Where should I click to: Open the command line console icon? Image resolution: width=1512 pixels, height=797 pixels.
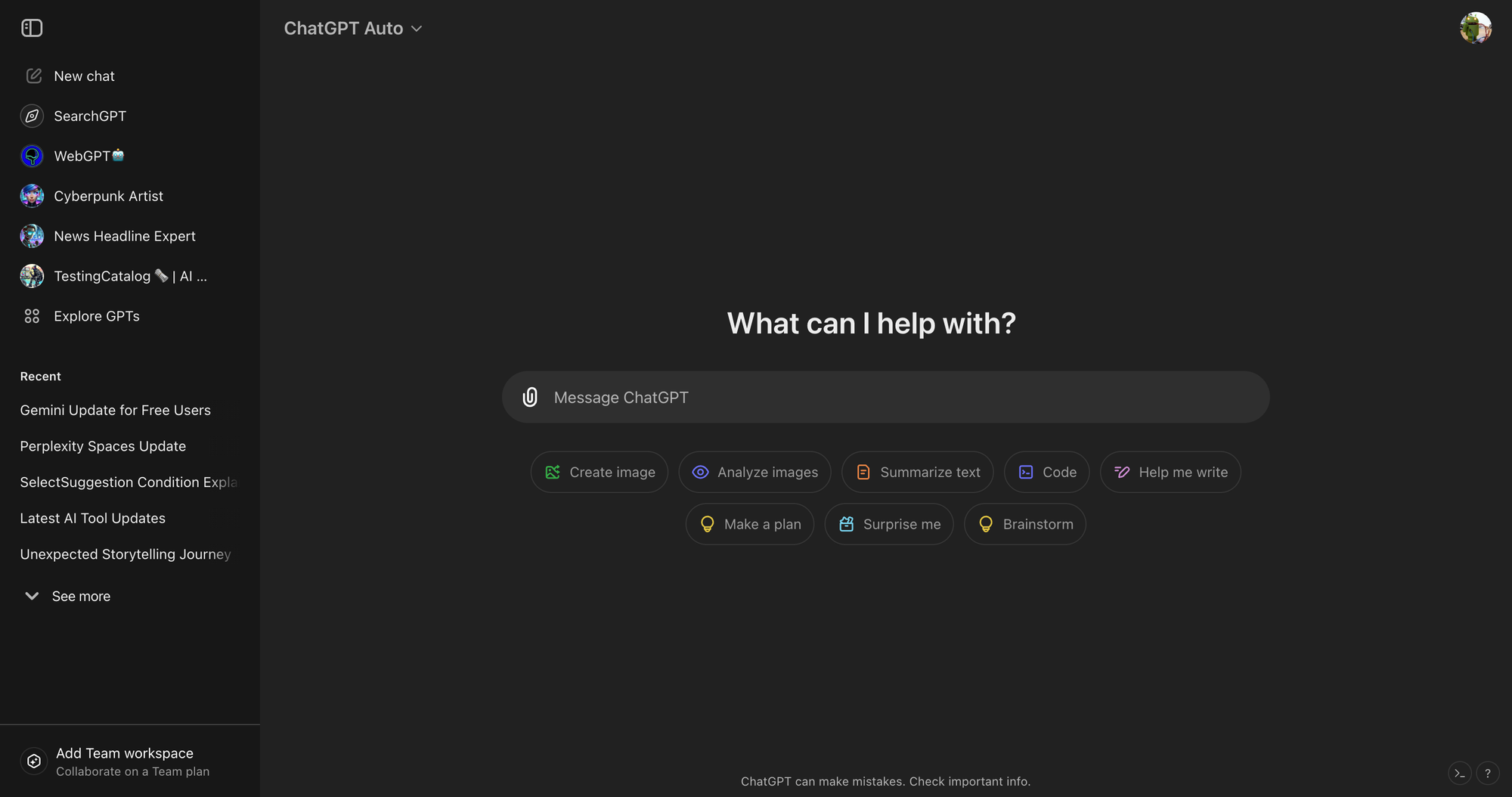1459,773
